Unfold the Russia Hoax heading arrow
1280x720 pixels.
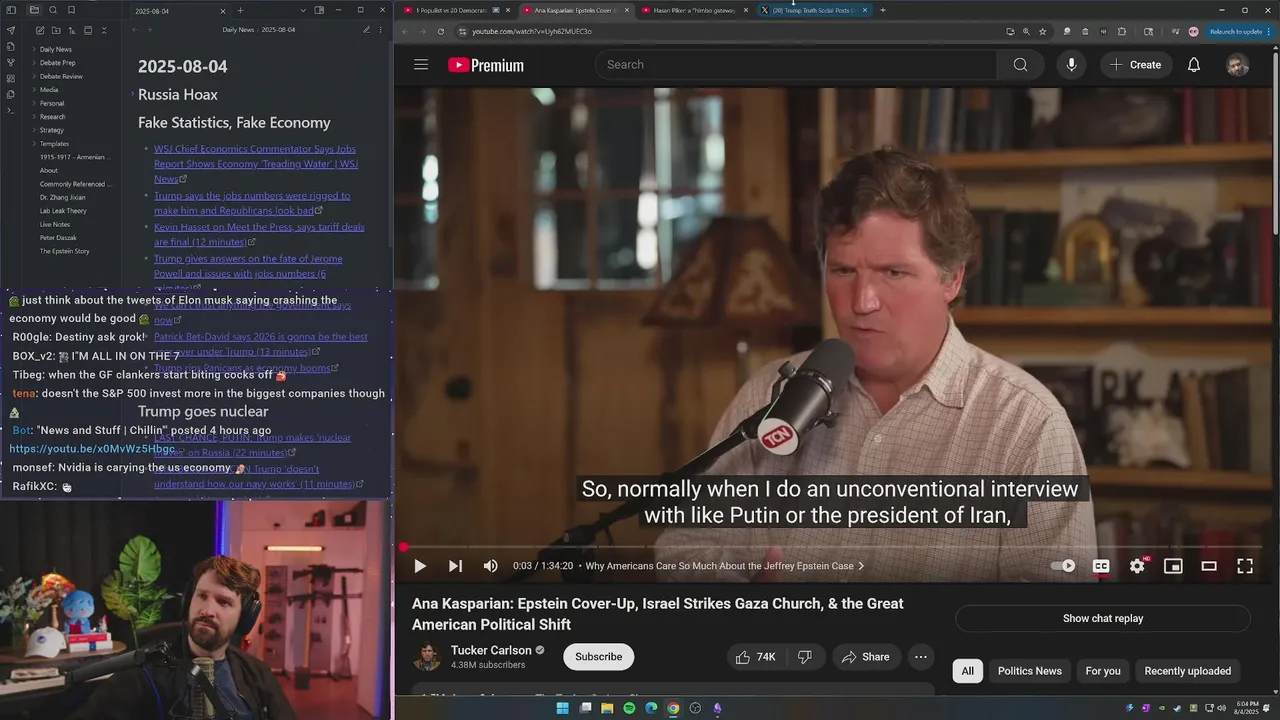coord(132,95)
